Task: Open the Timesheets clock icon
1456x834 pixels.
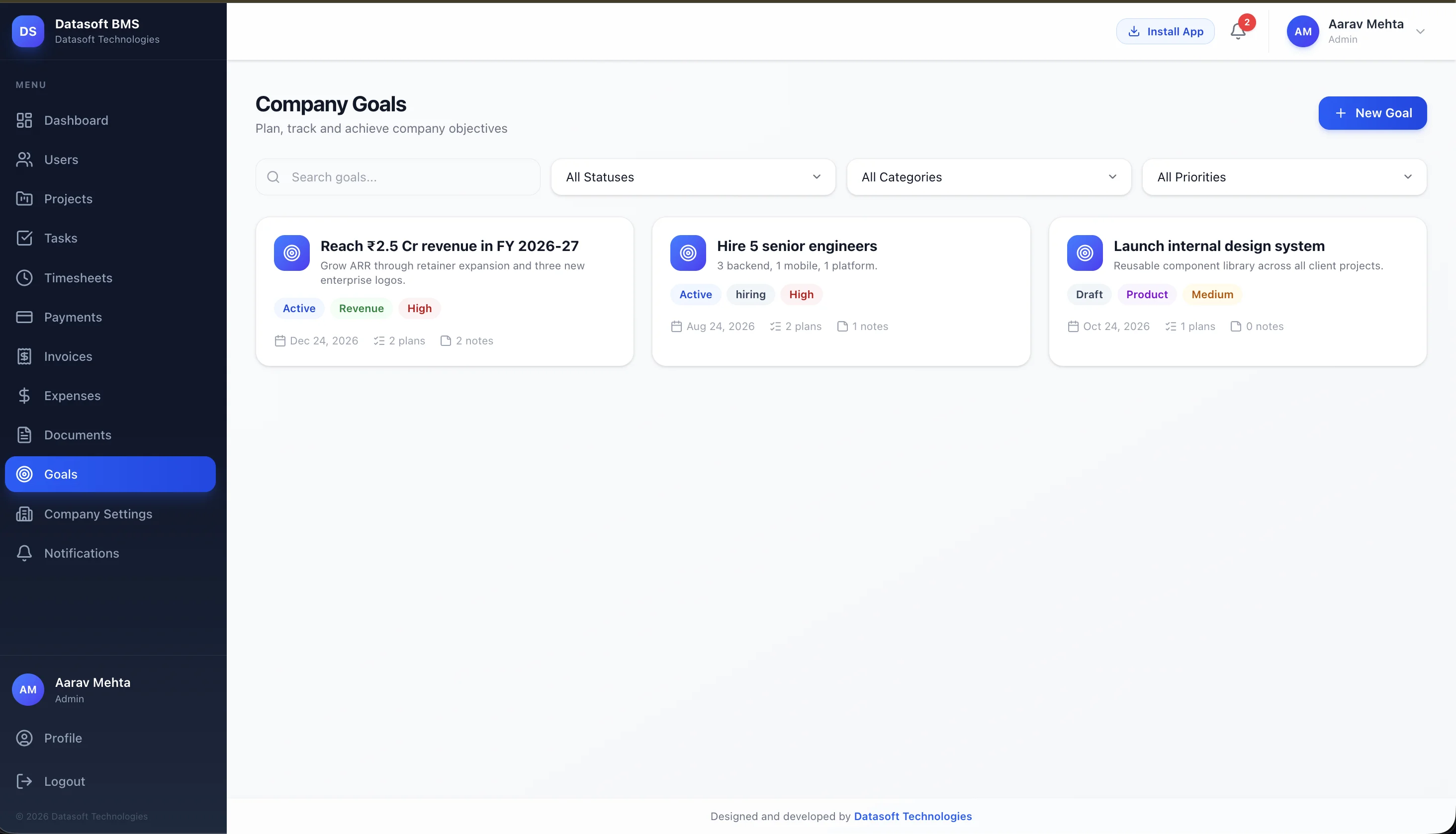Action: coord(24,278)
